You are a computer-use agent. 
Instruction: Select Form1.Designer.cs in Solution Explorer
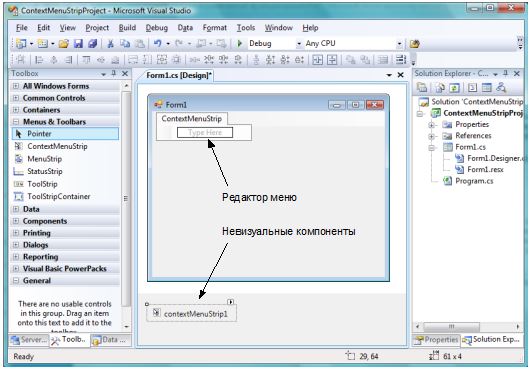[x=489, y=158]
